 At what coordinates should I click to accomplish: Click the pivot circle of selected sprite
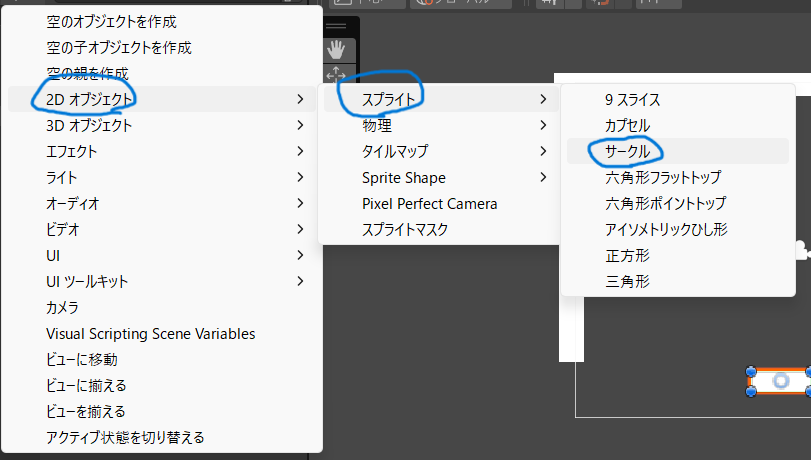(782, 380)
